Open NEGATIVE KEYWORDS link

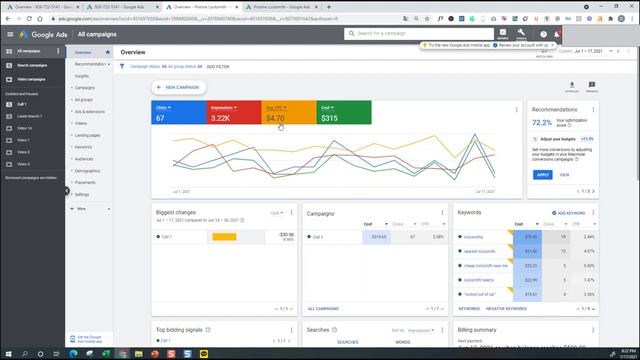coord(506,309)
